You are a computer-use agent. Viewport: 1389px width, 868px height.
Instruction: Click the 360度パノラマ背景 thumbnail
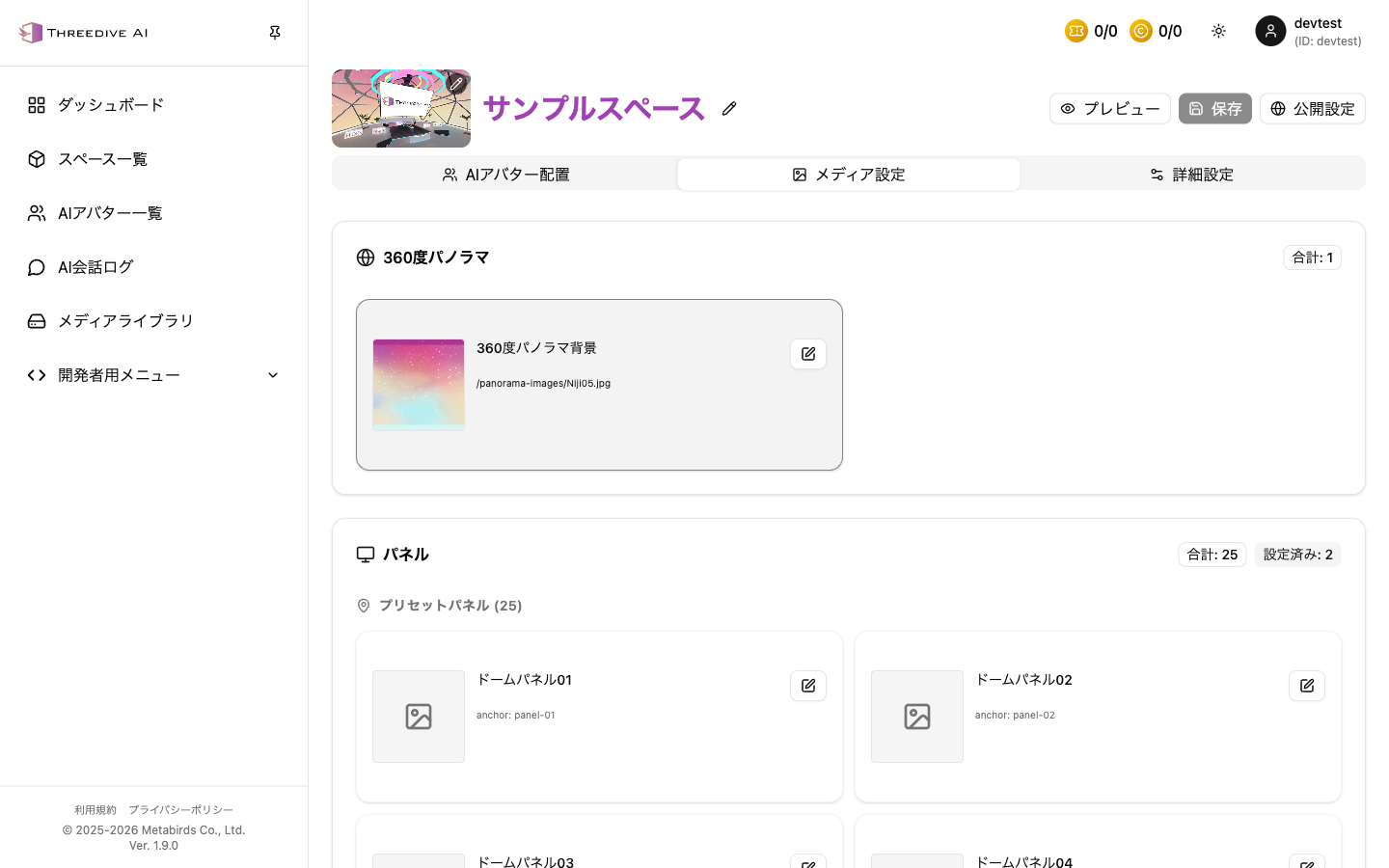419,385
